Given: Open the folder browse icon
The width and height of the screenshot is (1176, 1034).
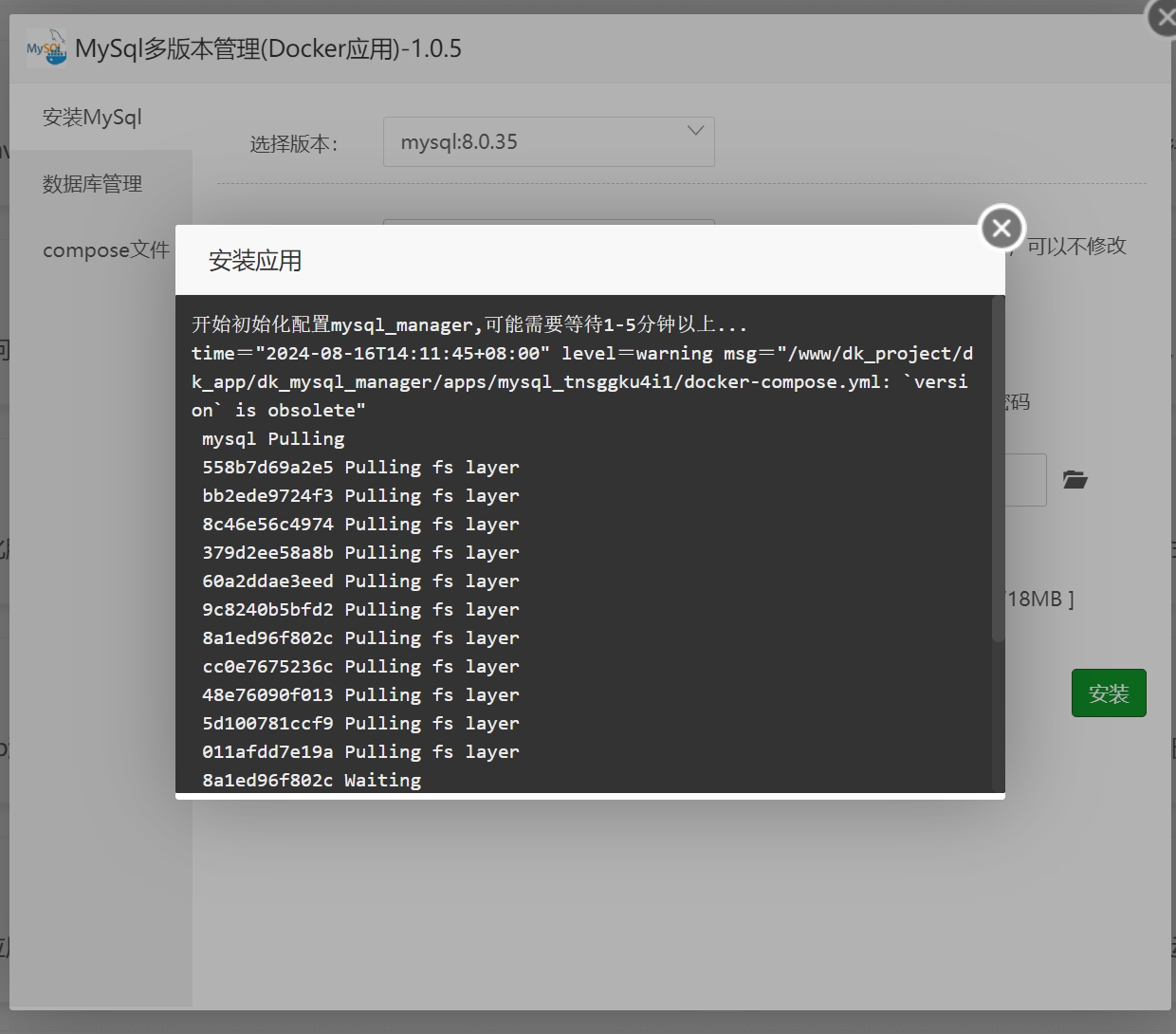Looking at the screenshot, I should 1075,479.
